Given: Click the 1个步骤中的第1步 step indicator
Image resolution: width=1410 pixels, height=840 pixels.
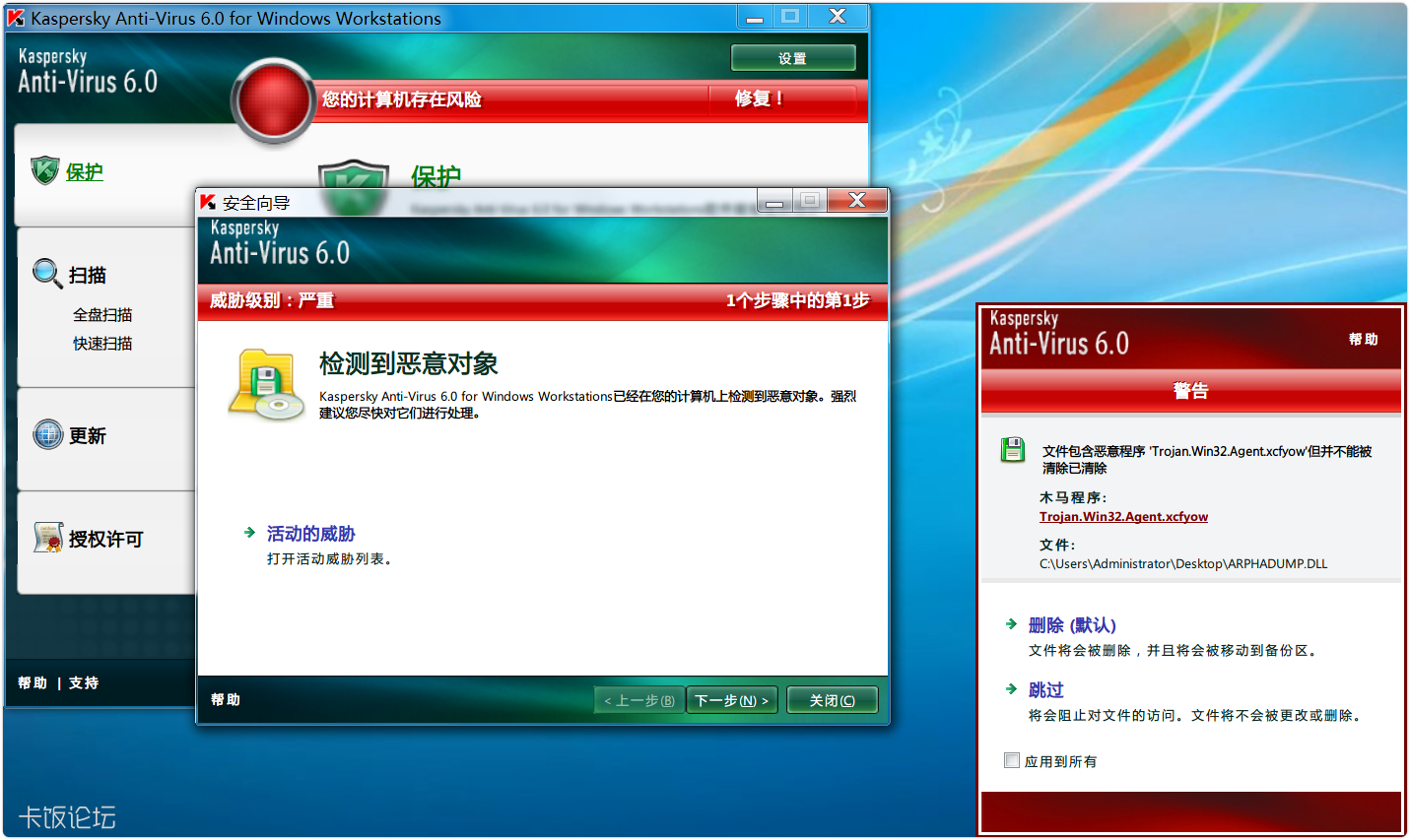Looking at the screenshot, I should 798,300.
